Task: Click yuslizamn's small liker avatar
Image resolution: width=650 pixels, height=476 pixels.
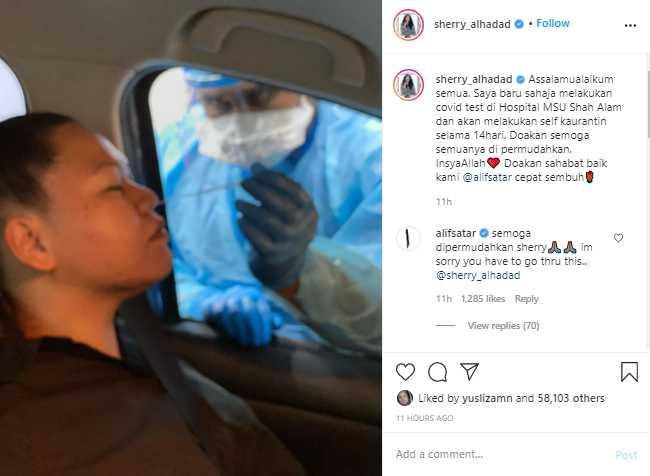Action: tap(405, 398)
